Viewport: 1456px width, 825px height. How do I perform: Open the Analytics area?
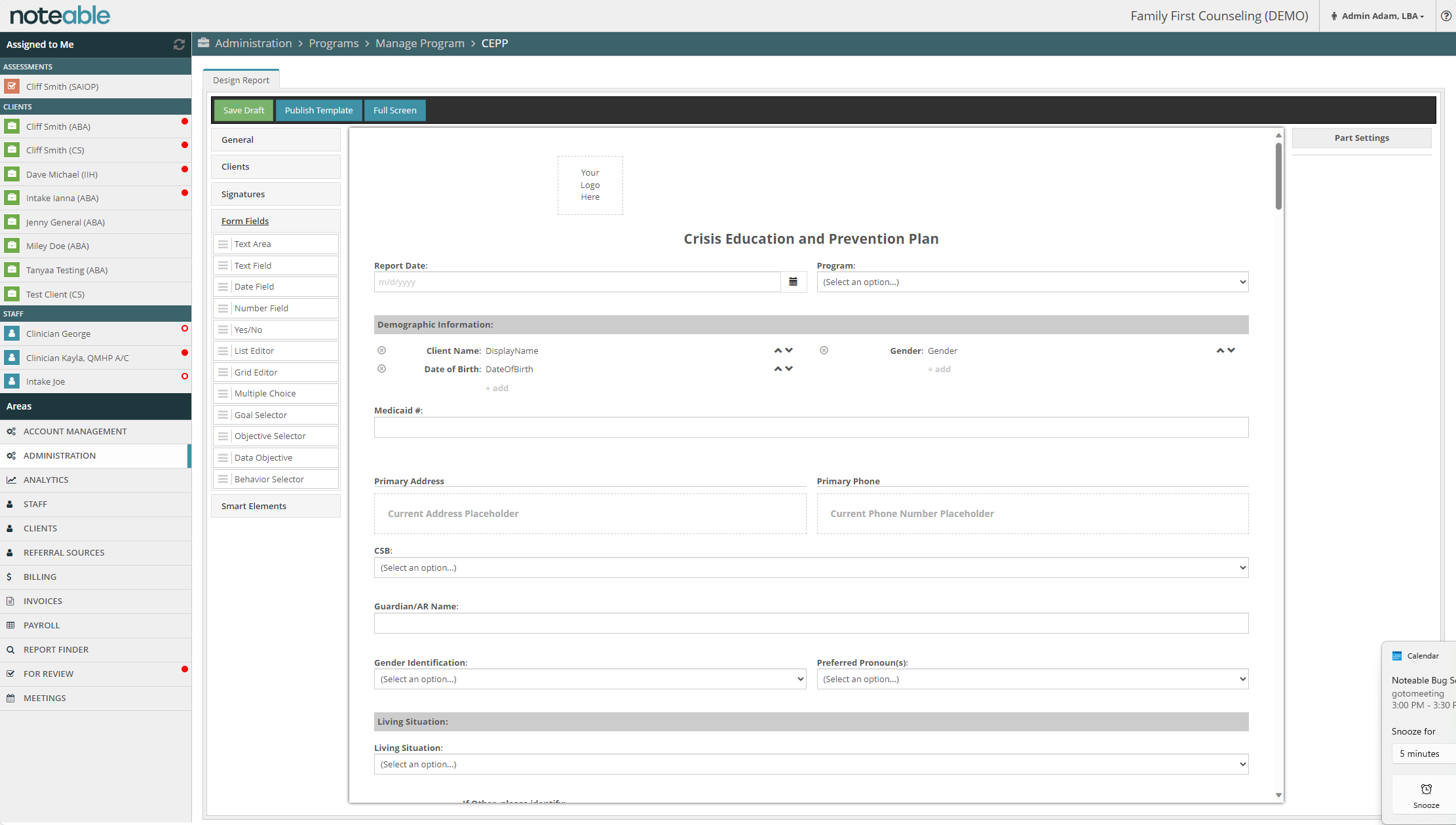pos(45,479)
